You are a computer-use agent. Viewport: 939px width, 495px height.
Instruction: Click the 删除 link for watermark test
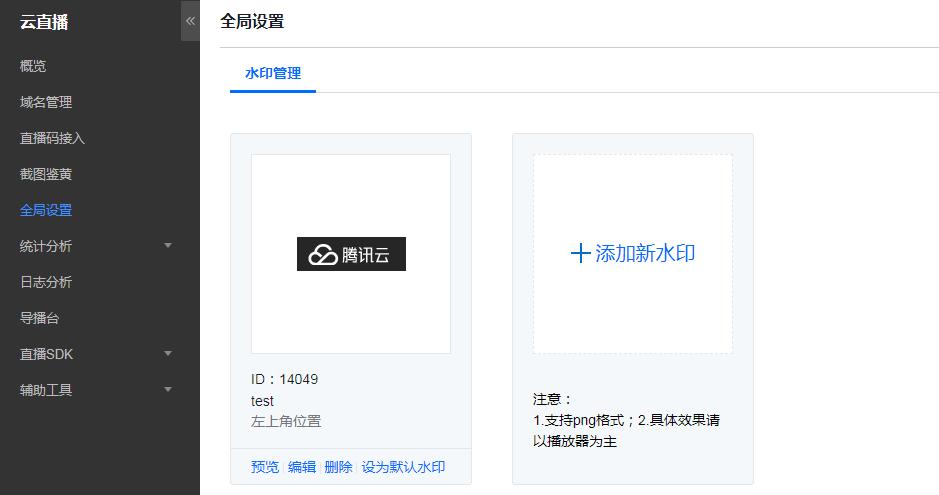coord(338,467)
